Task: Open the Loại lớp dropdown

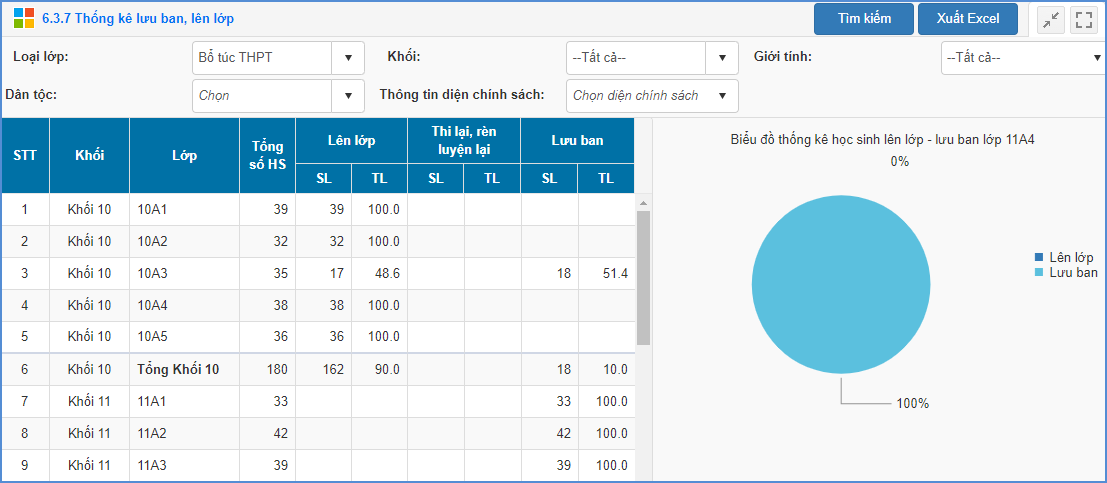Action: pos(348,58)
